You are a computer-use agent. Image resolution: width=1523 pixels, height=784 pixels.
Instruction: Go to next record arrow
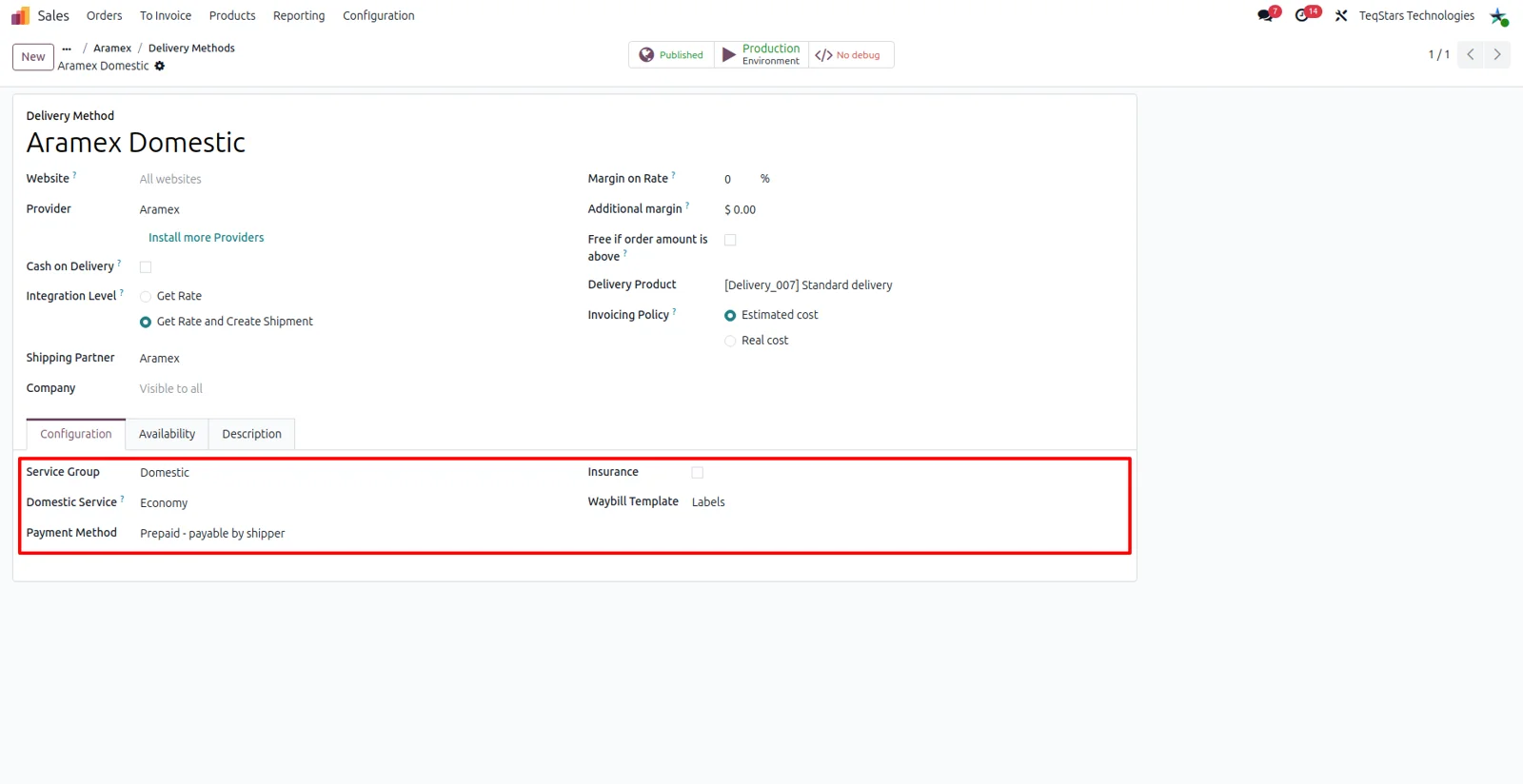pos(1497,54)
